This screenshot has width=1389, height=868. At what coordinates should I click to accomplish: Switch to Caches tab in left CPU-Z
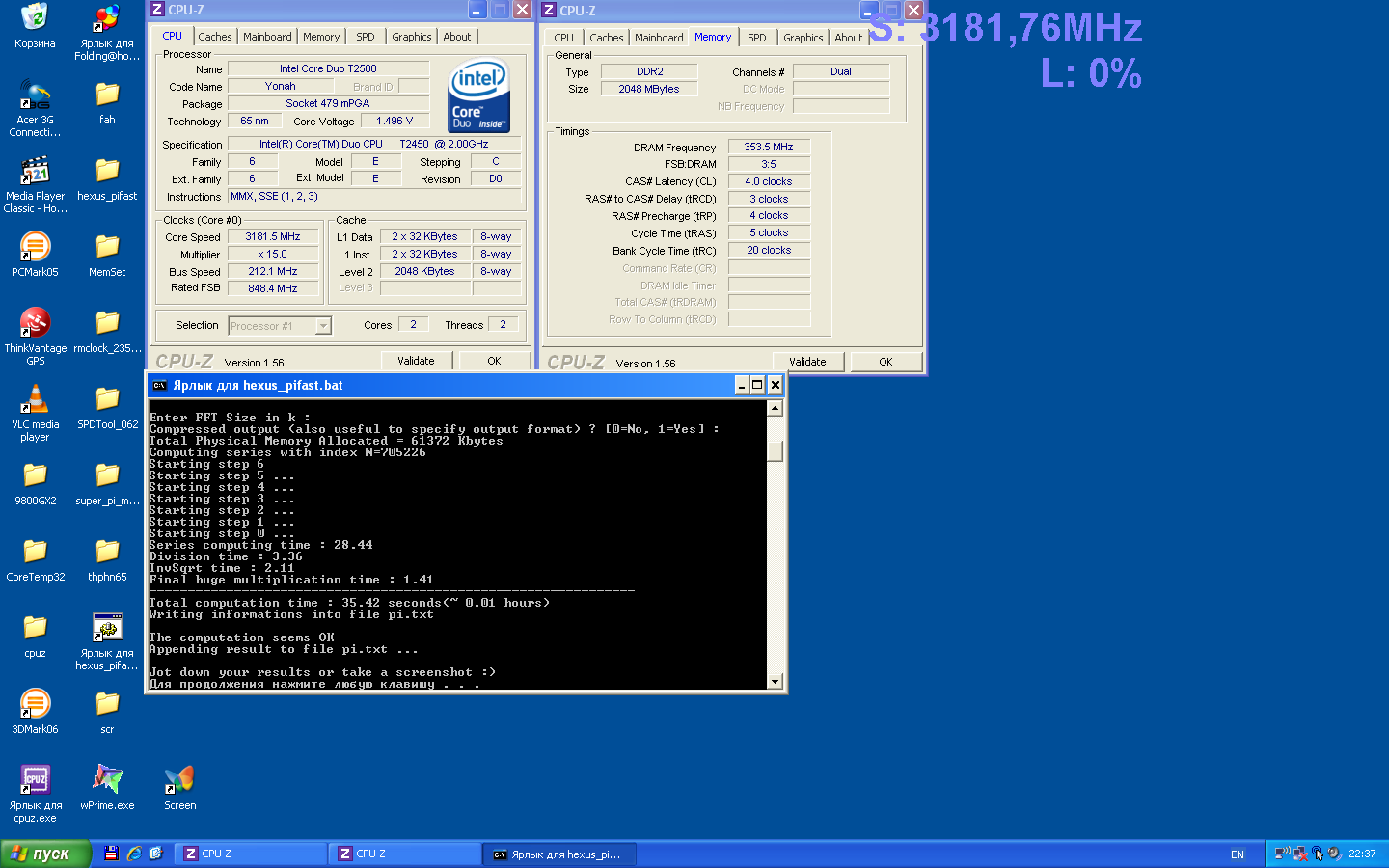(x=215, y=37)
